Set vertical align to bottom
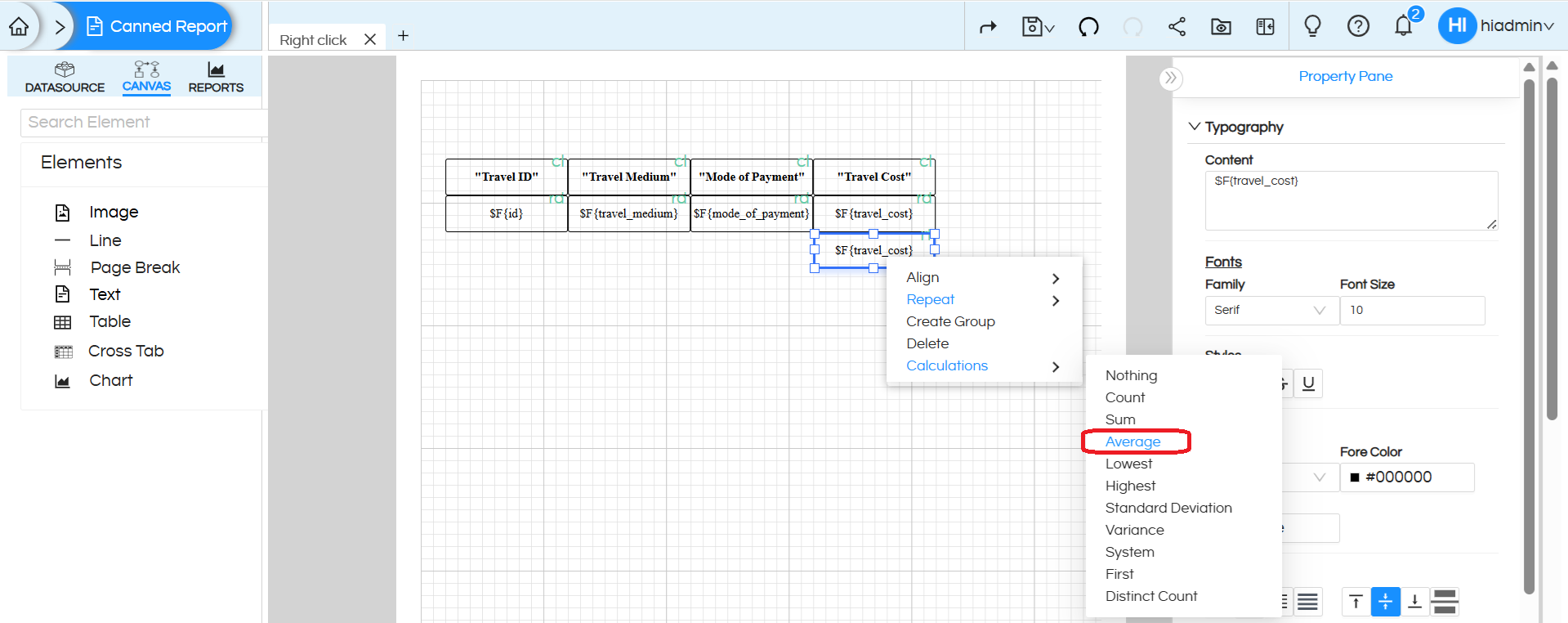 click(x=1414, y=603)
